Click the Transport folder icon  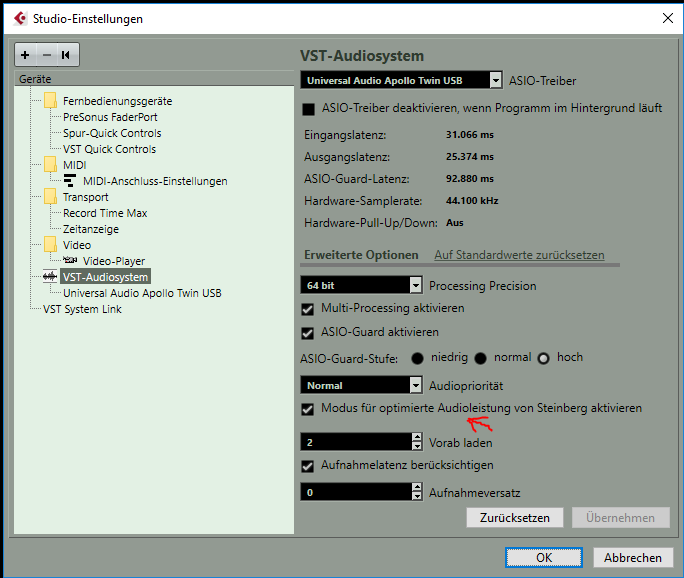[50, 196]
